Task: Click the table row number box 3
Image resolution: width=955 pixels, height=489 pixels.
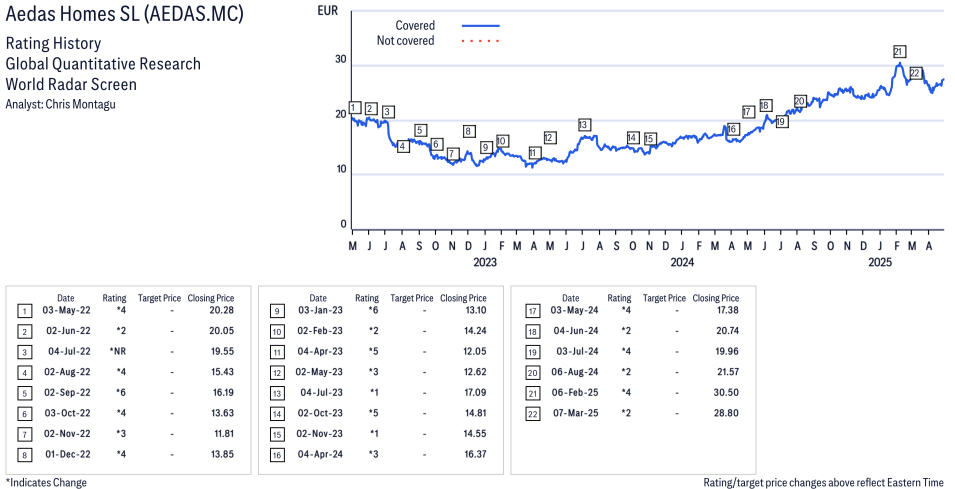Action: [x=24, y=352]
